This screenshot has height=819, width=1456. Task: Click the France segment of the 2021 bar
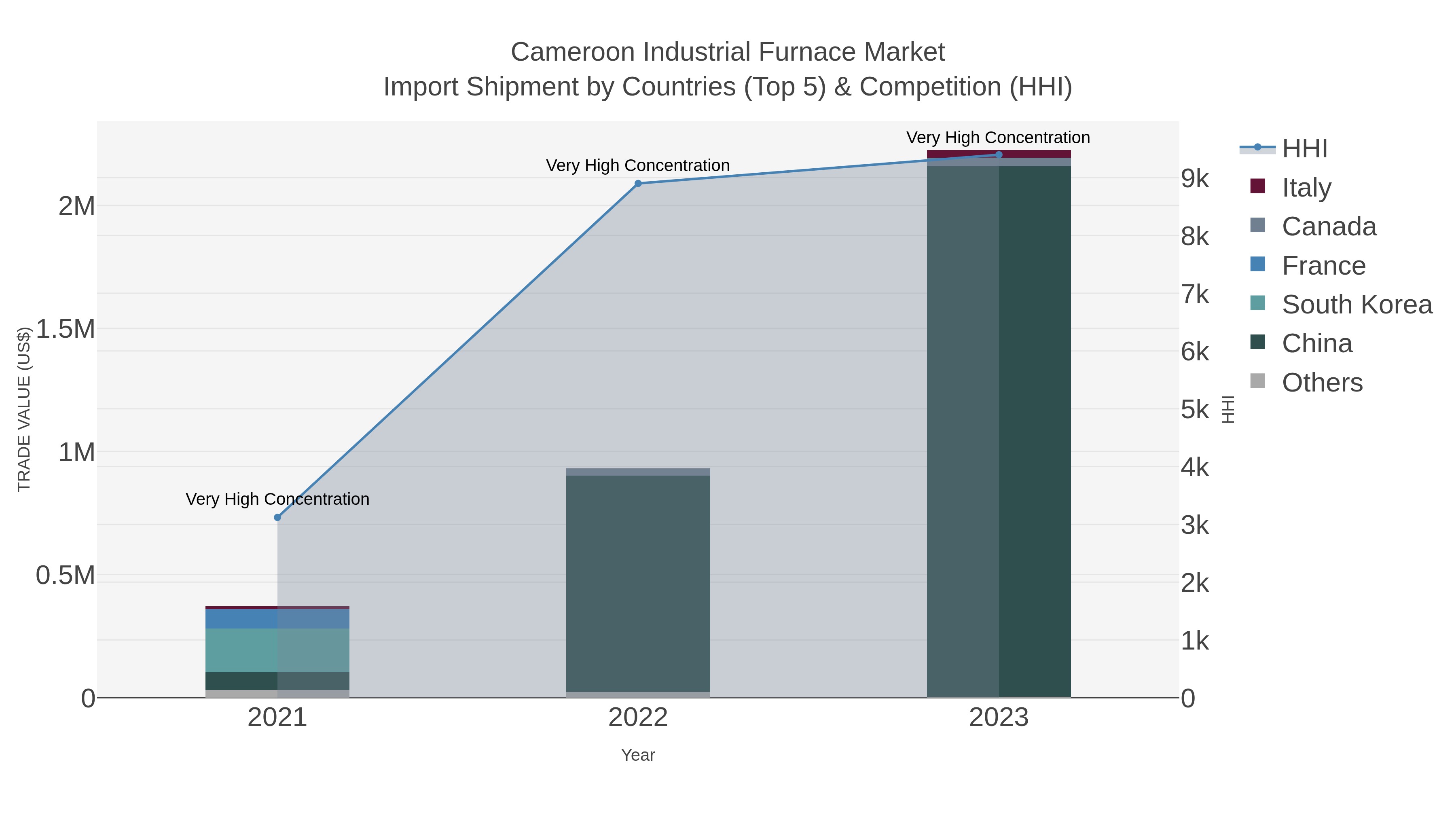277,618
